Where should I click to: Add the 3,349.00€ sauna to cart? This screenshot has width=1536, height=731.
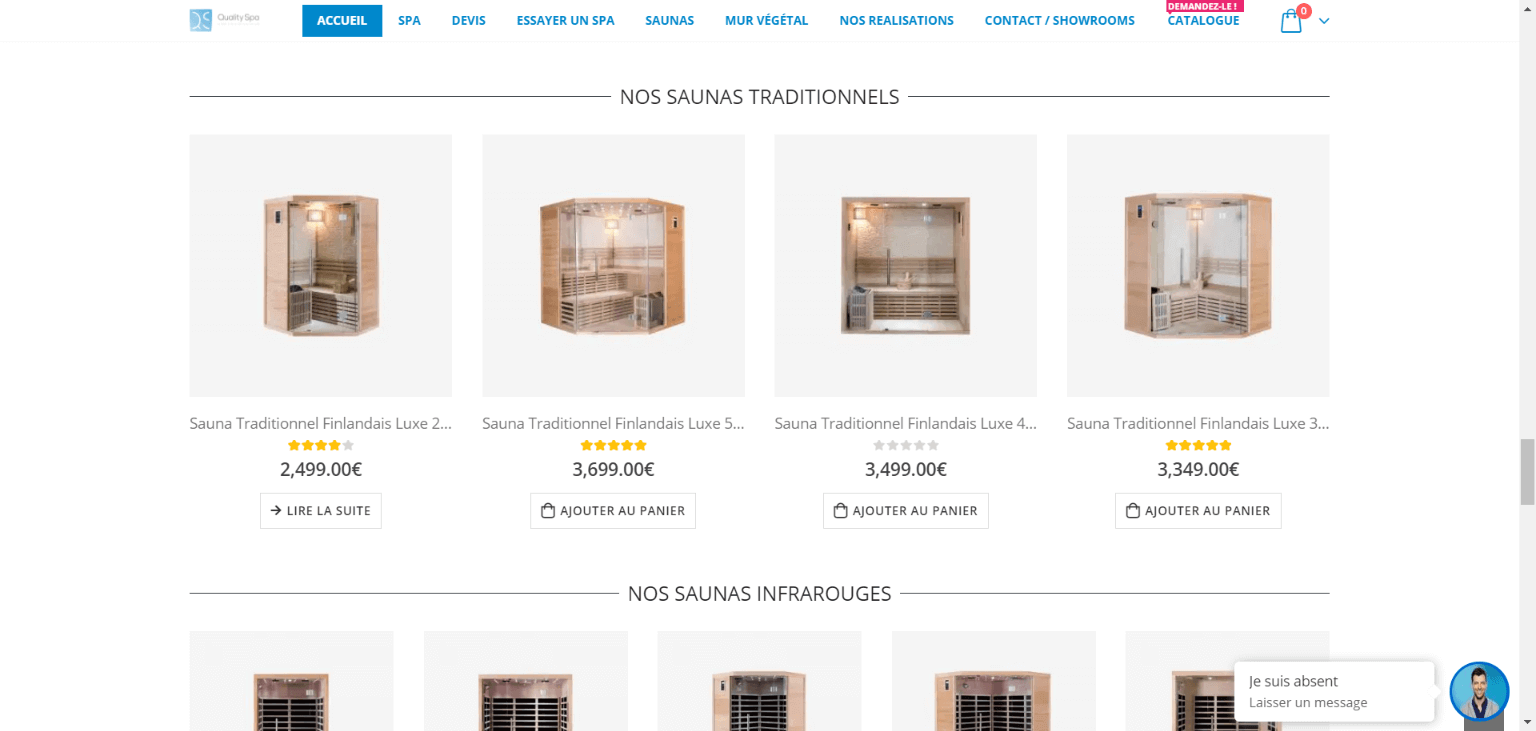[1198, 511]
